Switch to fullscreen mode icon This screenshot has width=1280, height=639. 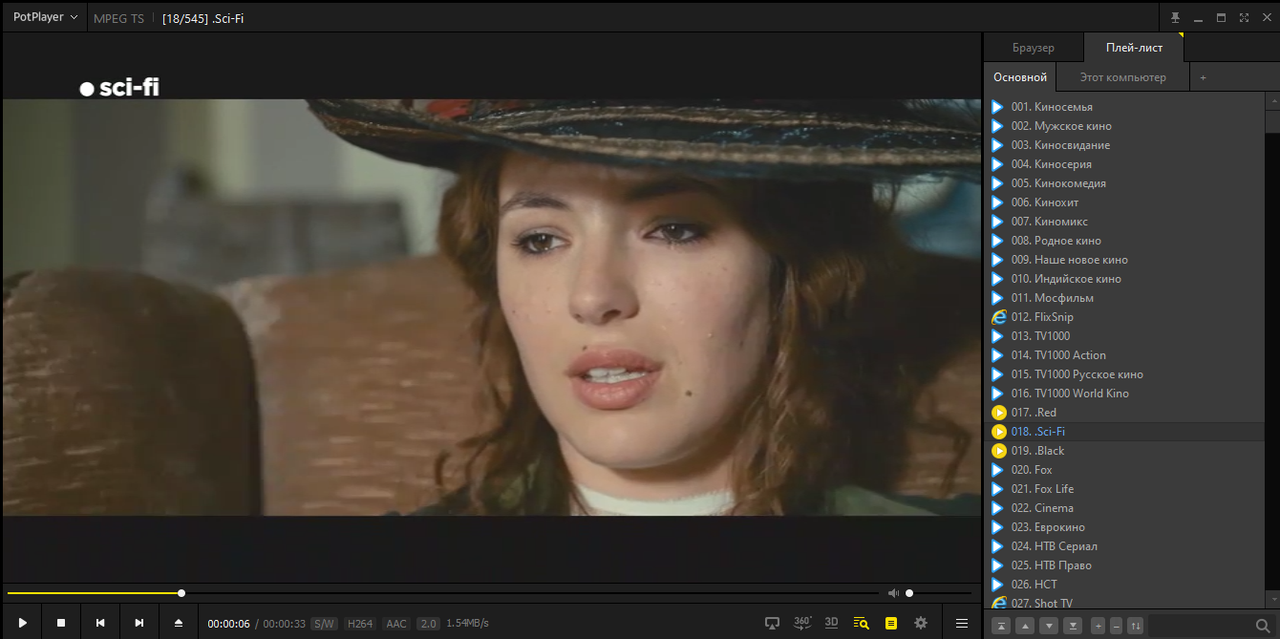click(x=1244, y=18)
